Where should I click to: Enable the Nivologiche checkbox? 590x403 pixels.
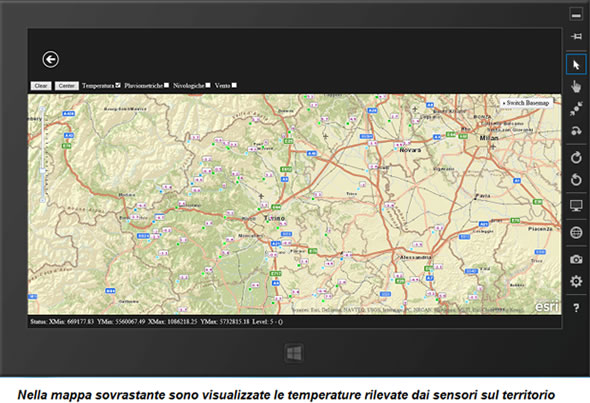208,85
